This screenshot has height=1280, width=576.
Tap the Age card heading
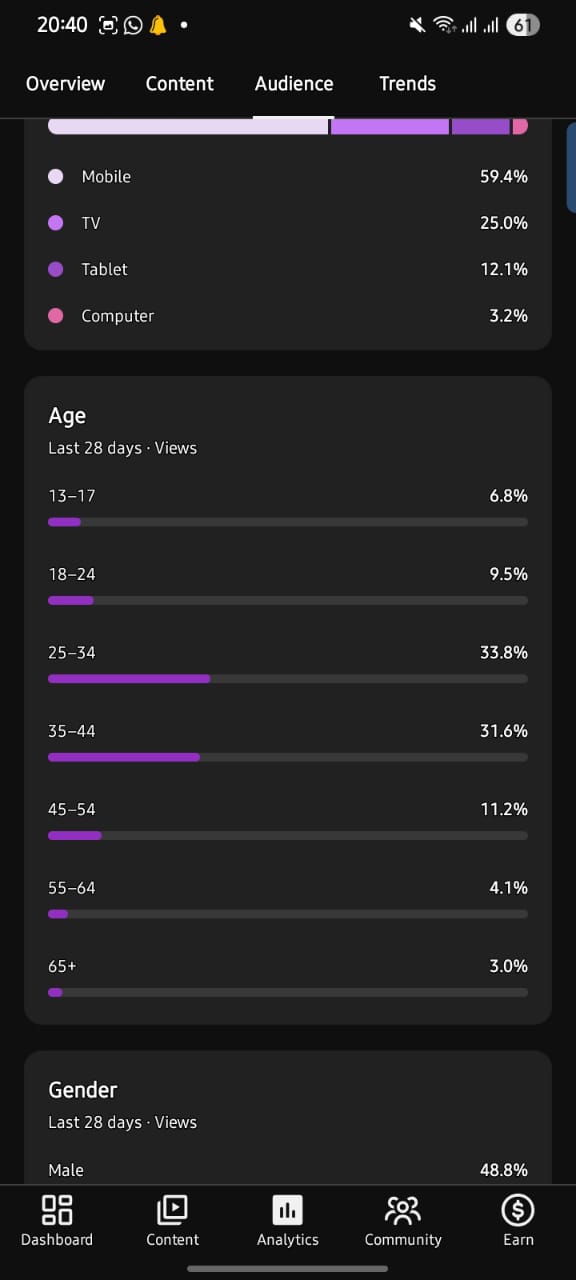67,416
